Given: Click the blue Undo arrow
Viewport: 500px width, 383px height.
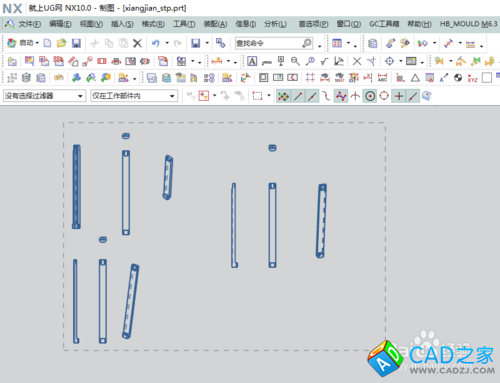Looking at the screenshot, I should pyautogui.click(x=155, y=43).
